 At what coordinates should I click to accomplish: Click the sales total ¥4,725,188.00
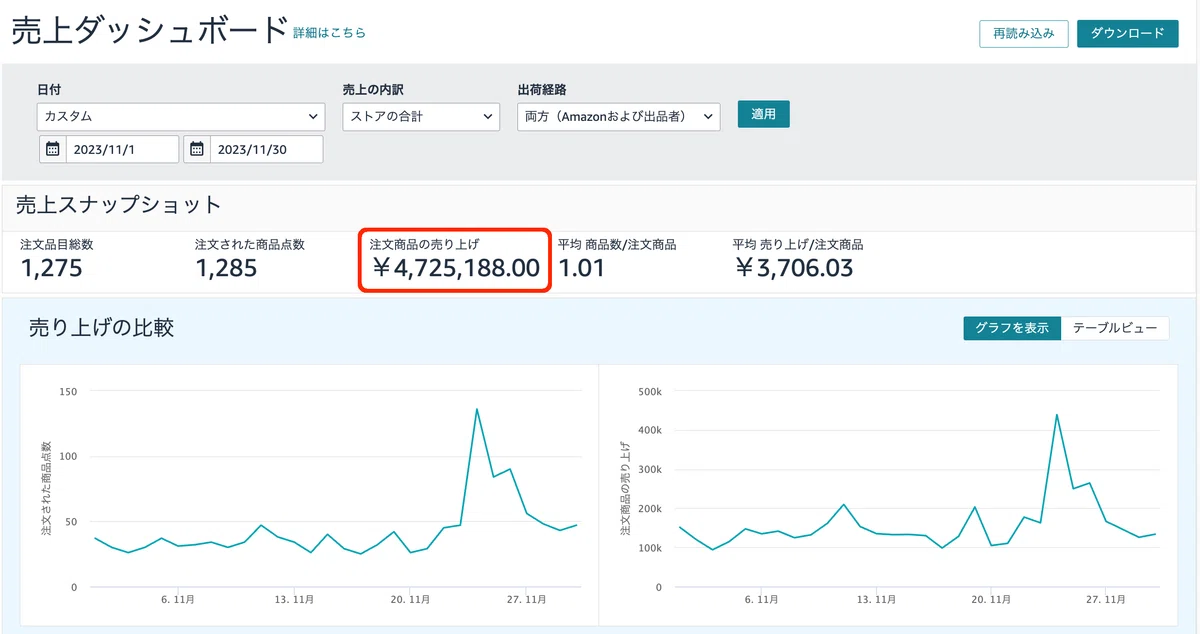pos(455,268)
